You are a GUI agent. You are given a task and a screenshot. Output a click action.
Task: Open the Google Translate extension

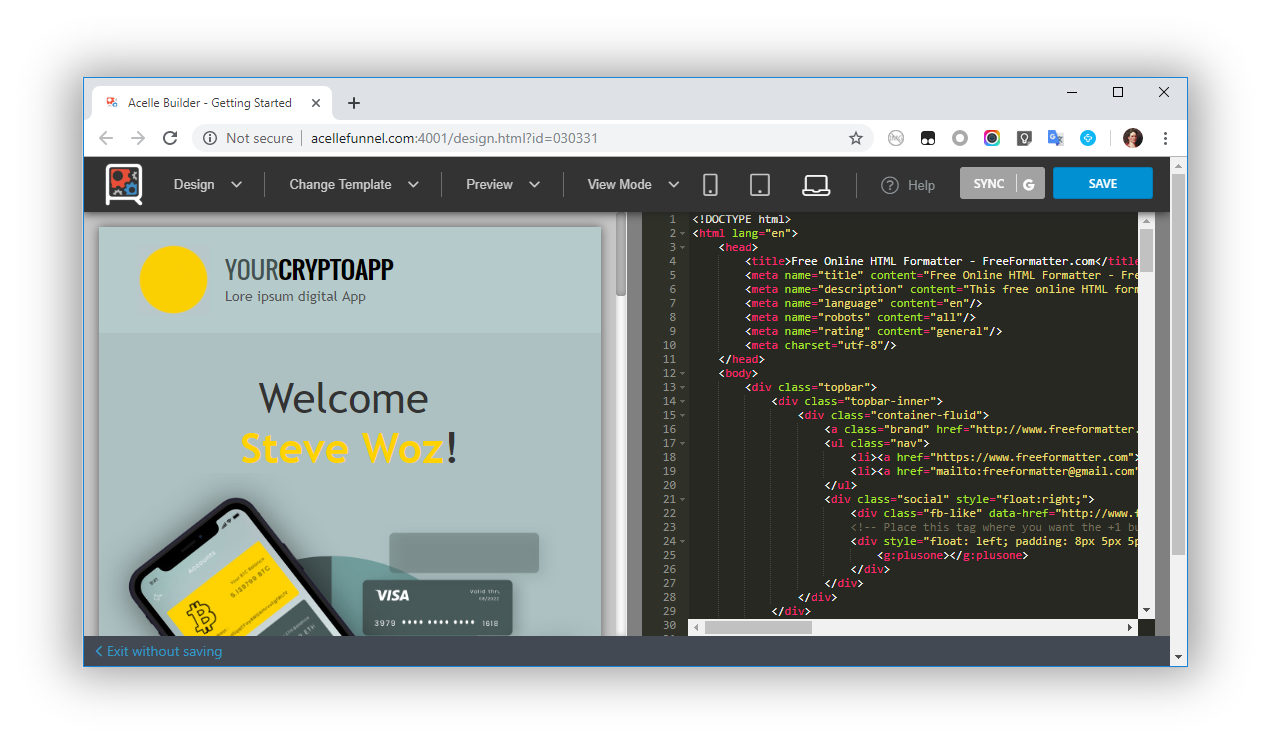click(x=1055, y=138)
